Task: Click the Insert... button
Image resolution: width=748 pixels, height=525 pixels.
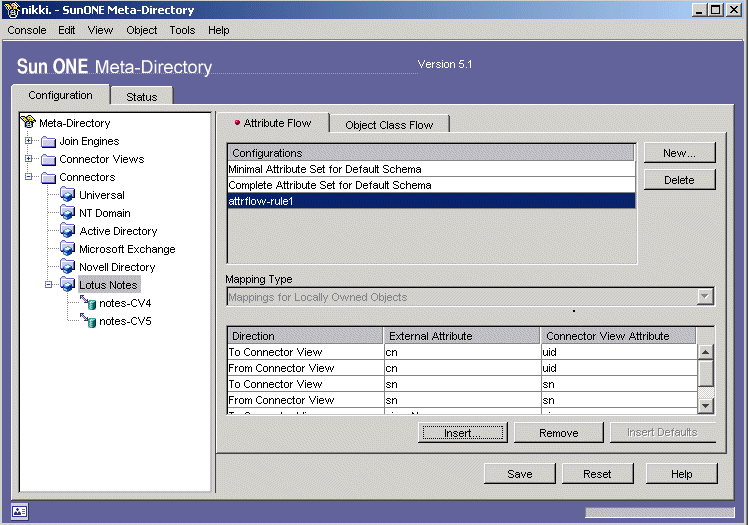Action: 462,433
